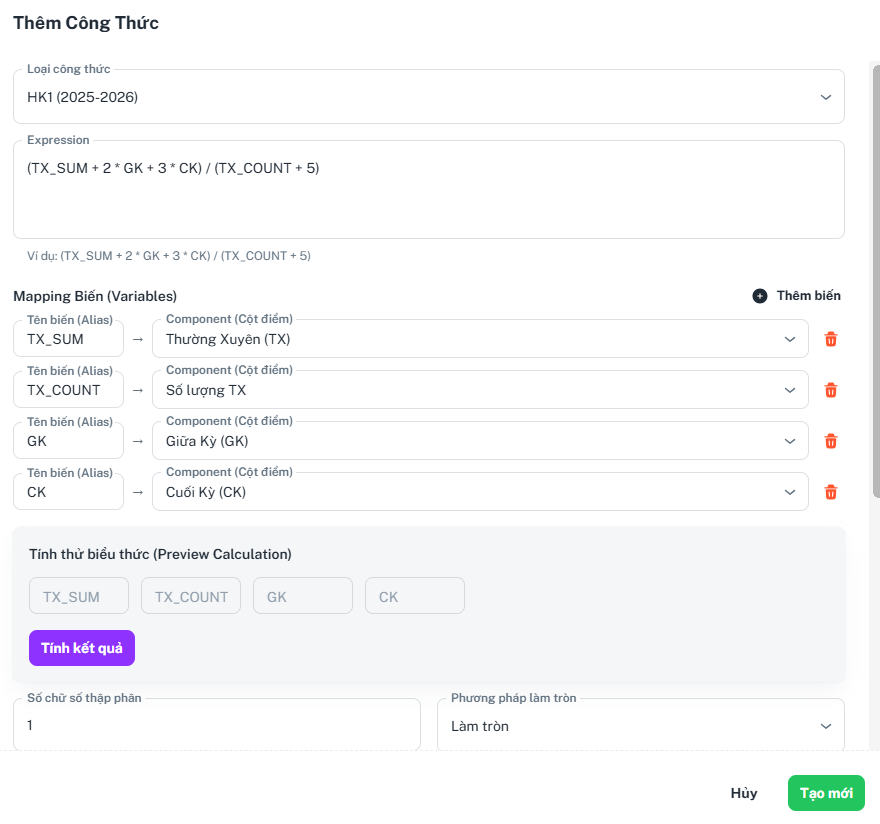Click the dialog's vertical scrollbar
The height and width of the screenshot is (824, 880).
click(x=876, y=281)
